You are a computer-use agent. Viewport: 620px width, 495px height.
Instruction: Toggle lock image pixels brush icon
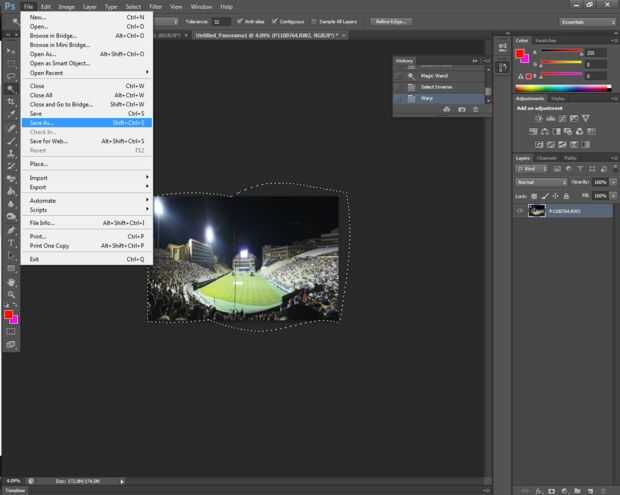pos(545,196)
